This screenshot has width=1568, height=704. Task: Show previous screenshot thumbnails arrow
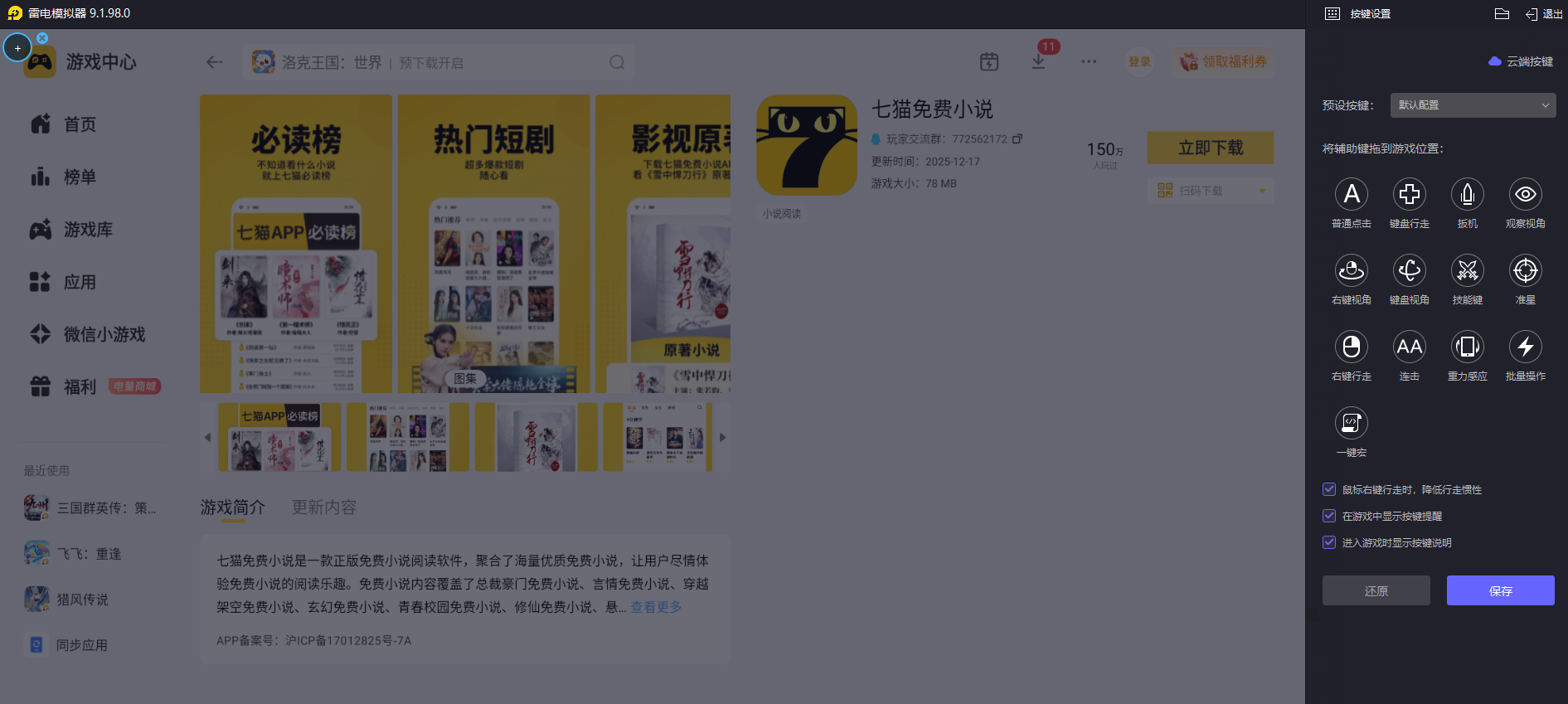click(x=207, y=437)
